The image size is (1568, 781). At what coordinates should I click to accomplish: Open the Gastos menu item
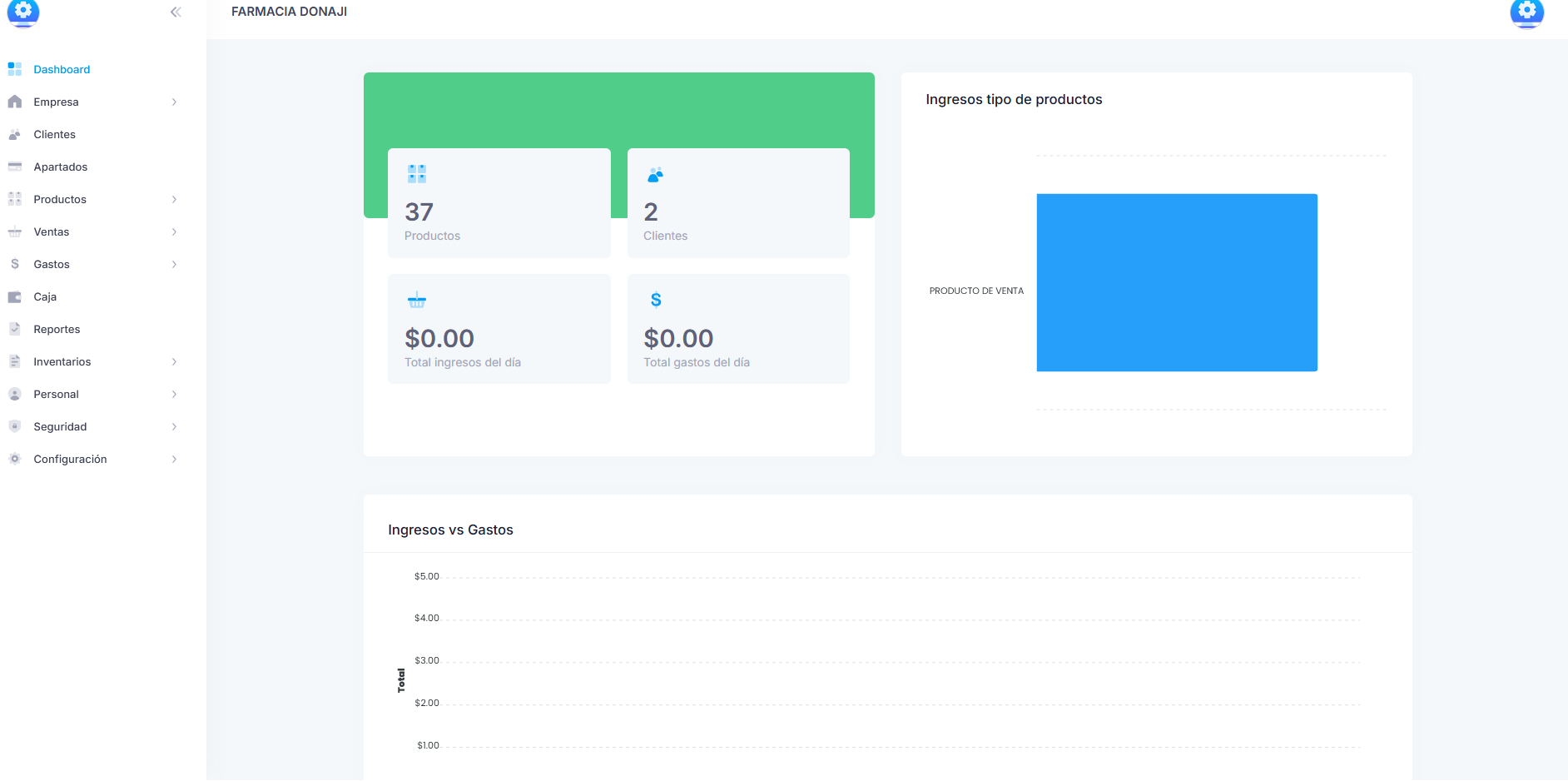pyautogui.click(x=52, y=264)
